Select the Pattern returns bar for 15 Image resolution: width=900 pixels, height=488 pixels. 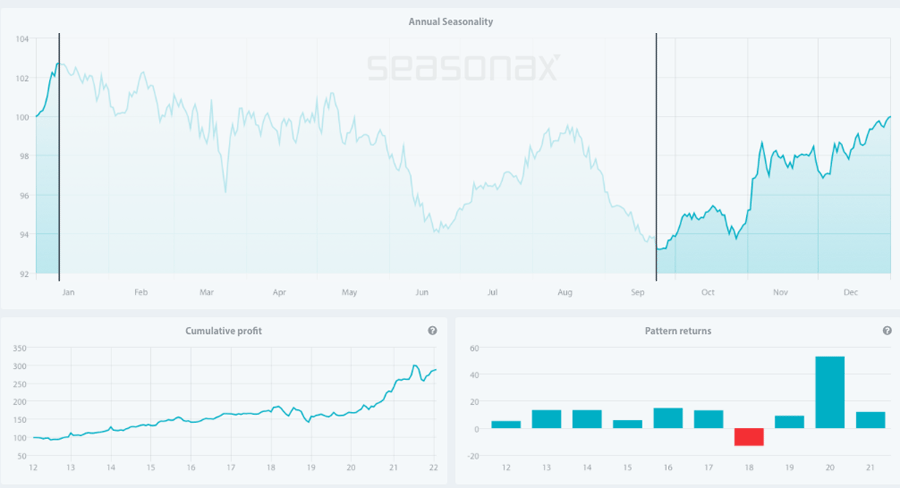click(x=627, y=425)
